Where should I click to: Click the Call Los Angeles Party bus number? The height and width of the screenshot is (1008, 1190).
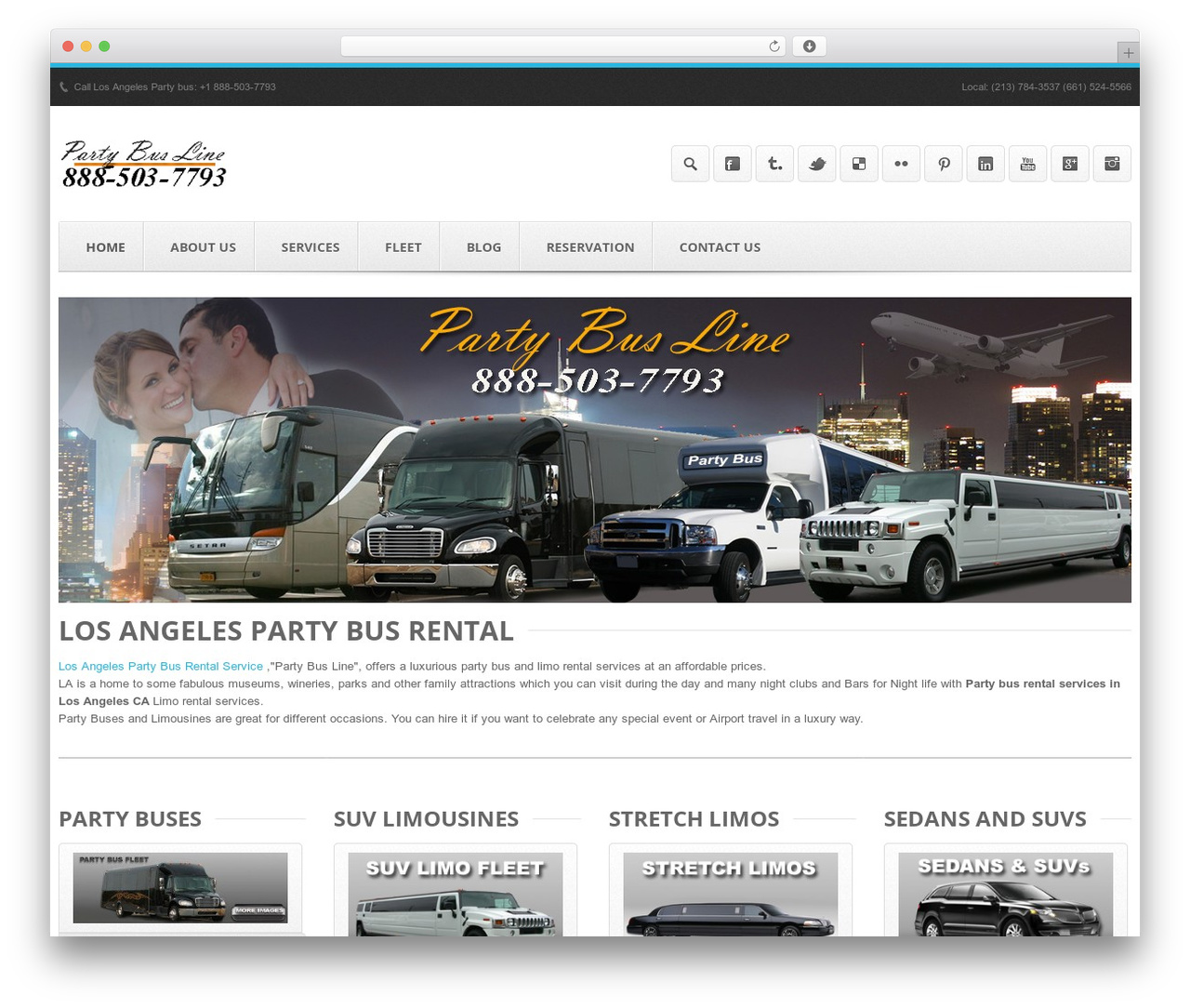pyautogui.click(x=175, y=87)
